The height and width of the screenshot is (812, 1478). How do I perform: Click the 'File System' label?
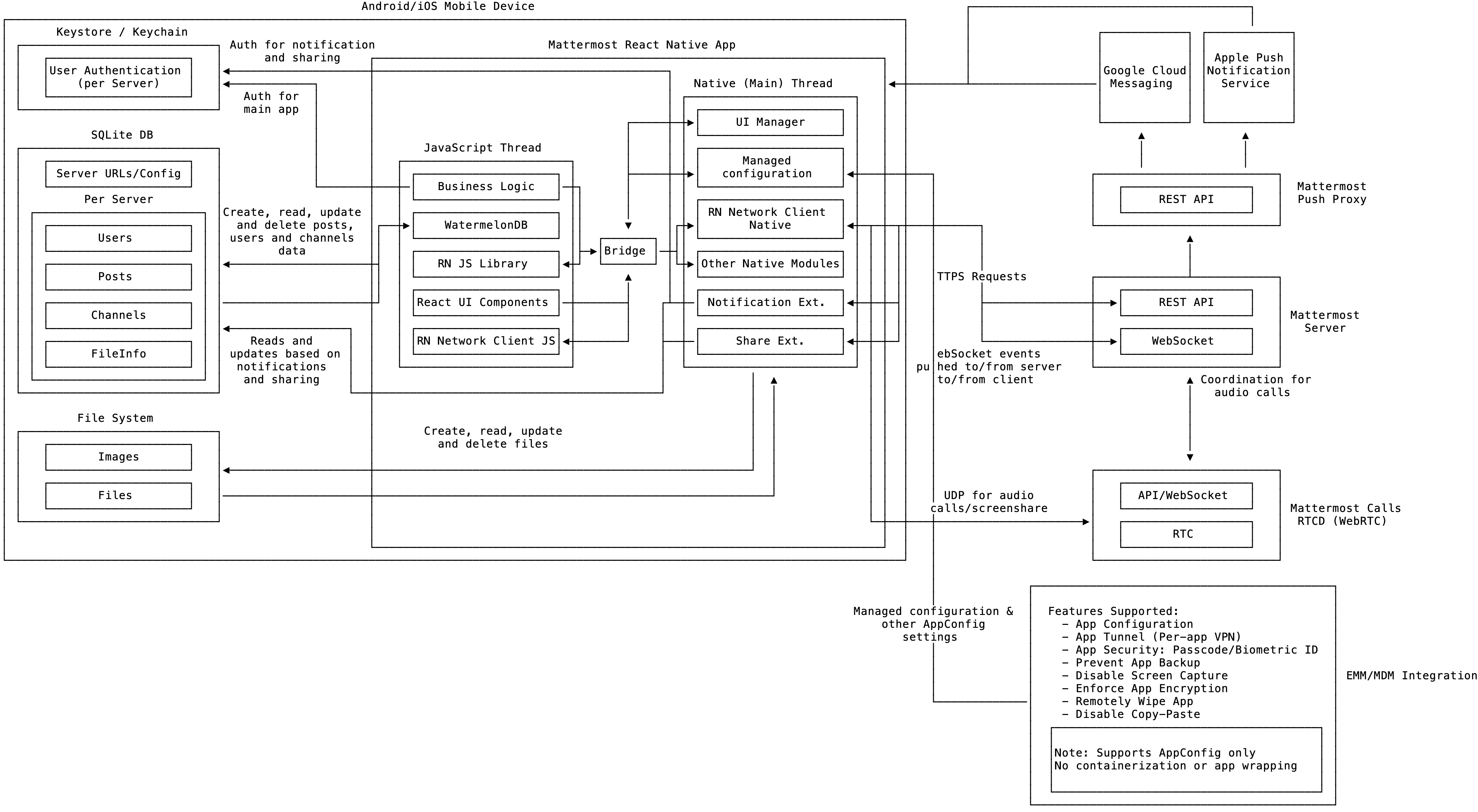[x=115, y=419]
